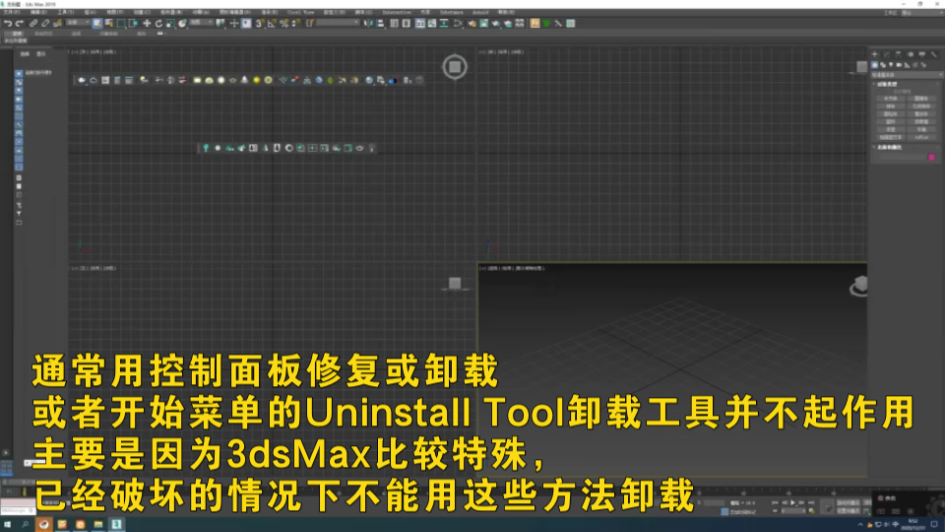Collapse the 对象类型 rollout
The image size is (945, 532).
point(887,84)
